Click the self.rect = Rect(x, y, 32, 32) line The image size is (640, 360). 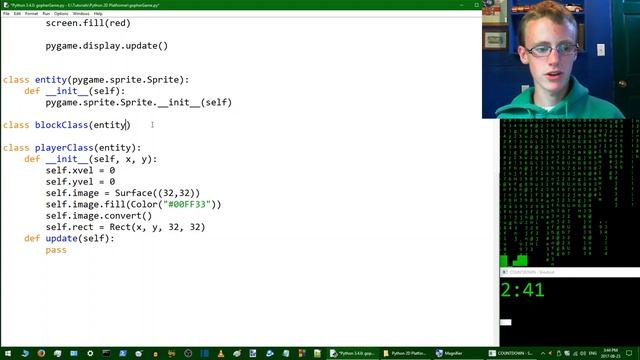tap(125, 227)
